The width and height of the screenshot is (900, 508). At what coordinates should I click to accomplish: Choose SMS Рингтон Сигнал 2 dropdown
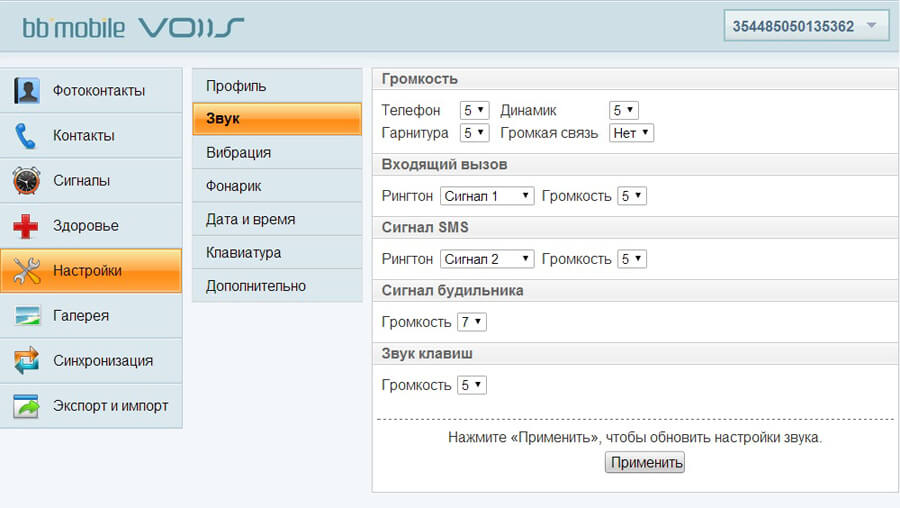(x=487, y=259)
